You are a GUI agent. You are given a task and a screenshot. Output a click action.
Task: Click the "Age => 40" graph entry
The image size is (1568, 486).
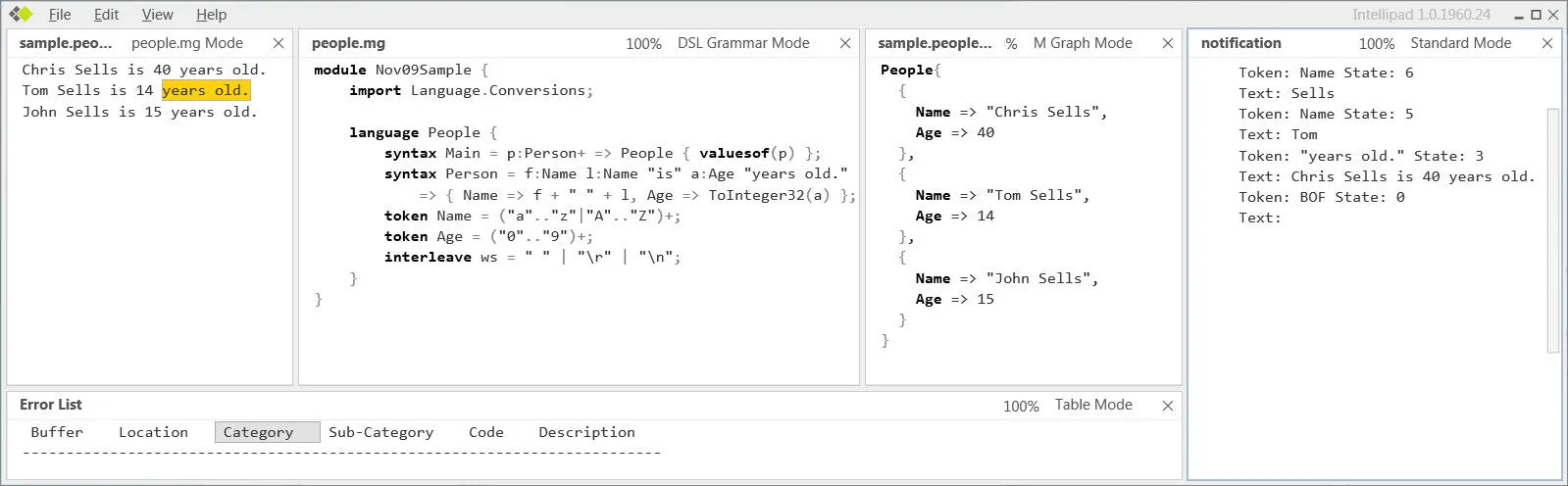pyautogui.click(x=954, y=132)
